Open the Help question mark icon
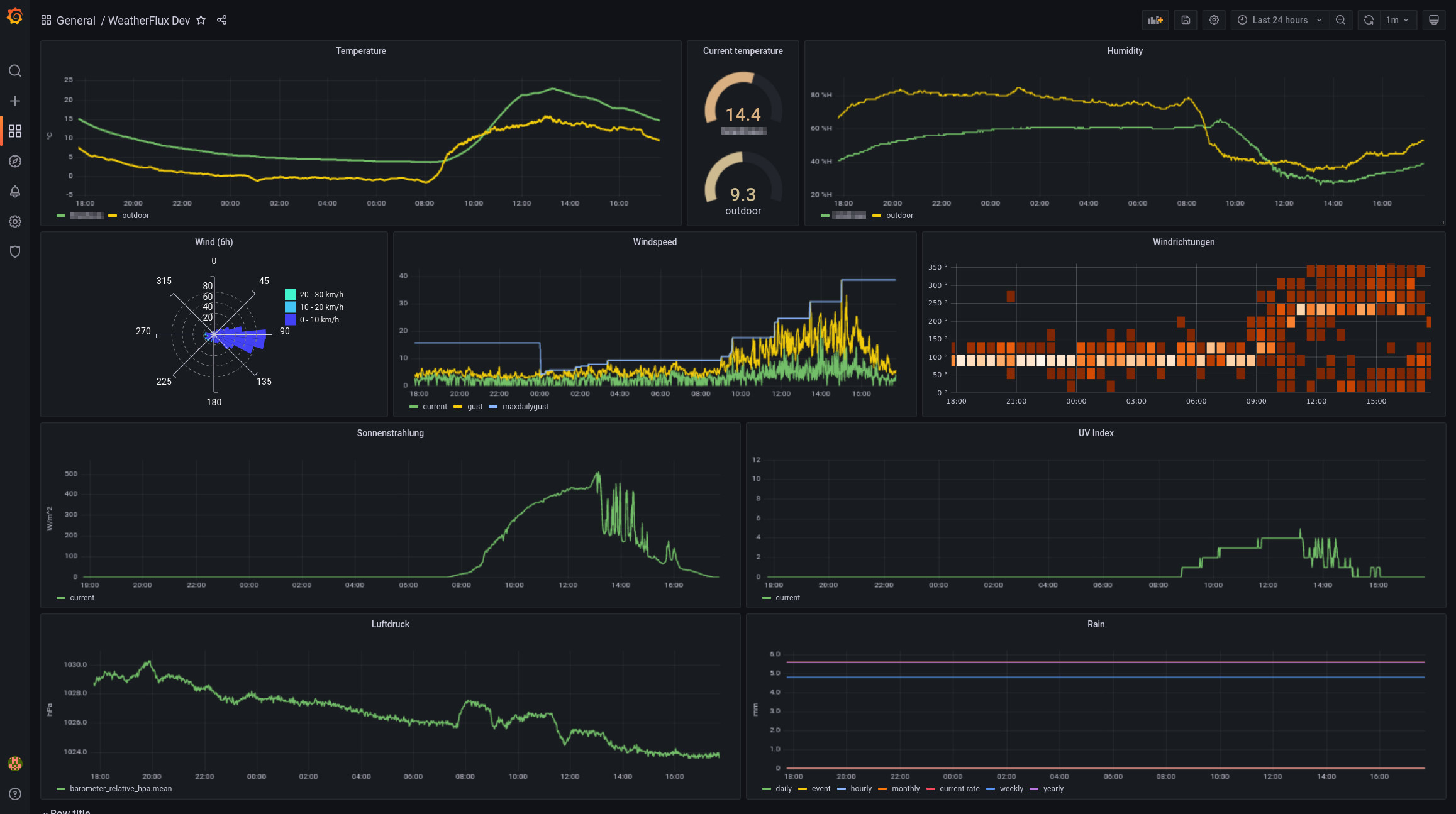 point(15,794)
